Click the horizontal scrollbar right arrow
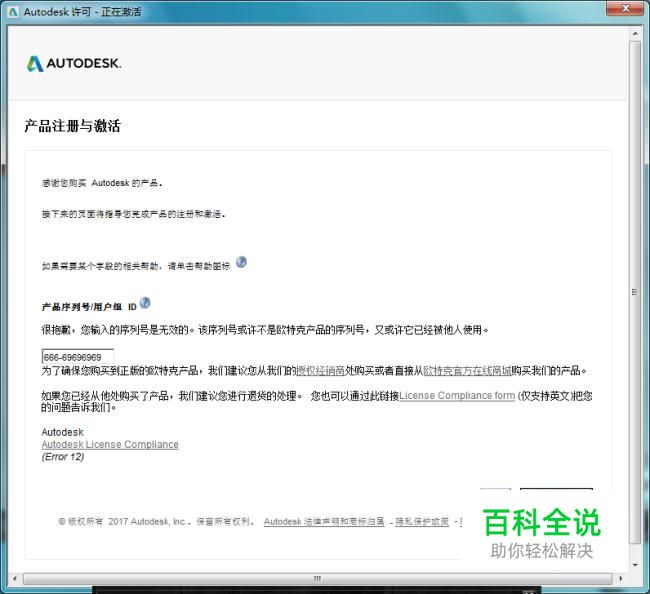 [x=621, y=579]
